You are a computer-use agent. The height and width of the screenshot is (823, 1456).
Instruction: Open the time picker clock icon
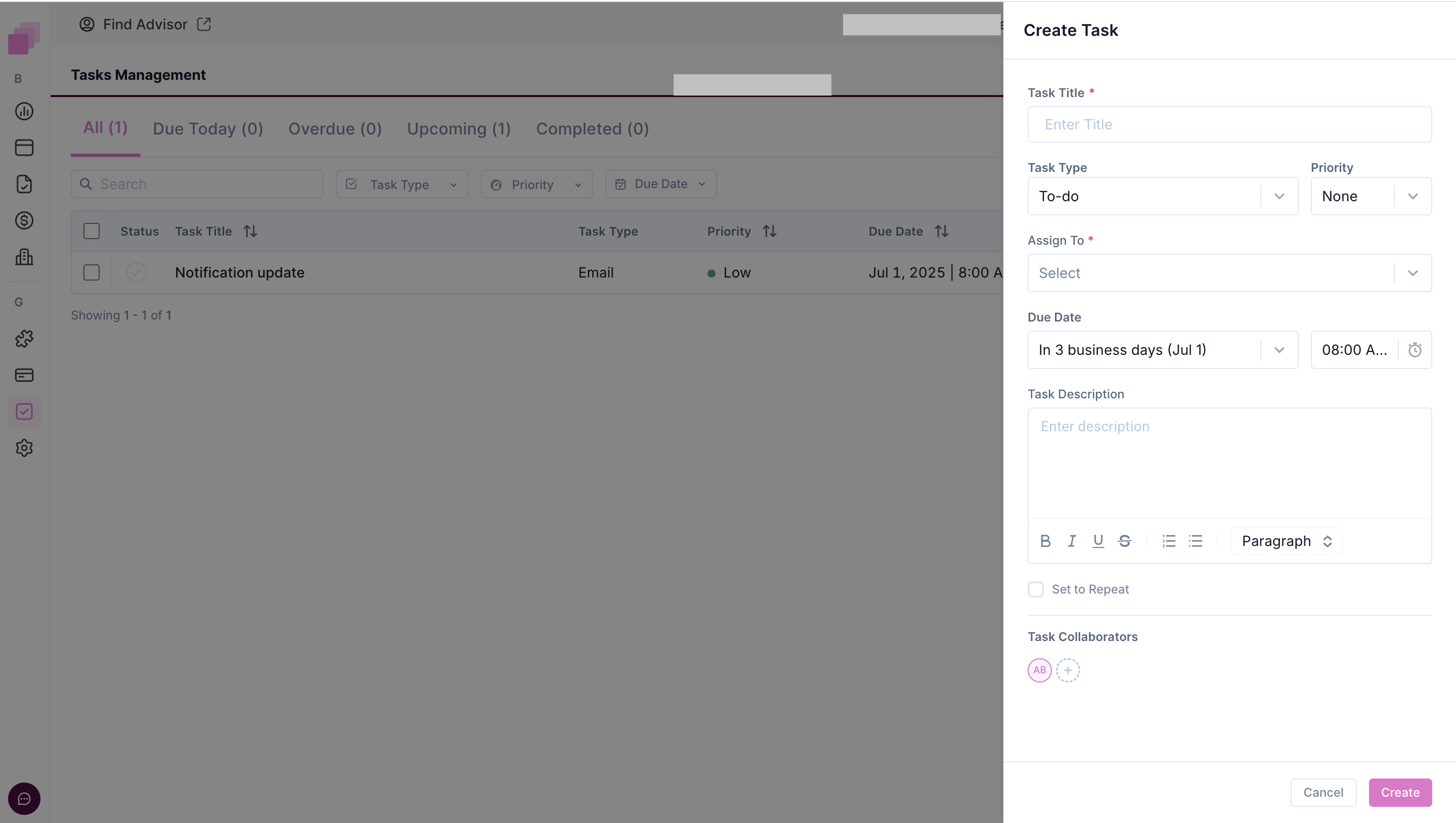(1414, 350)
